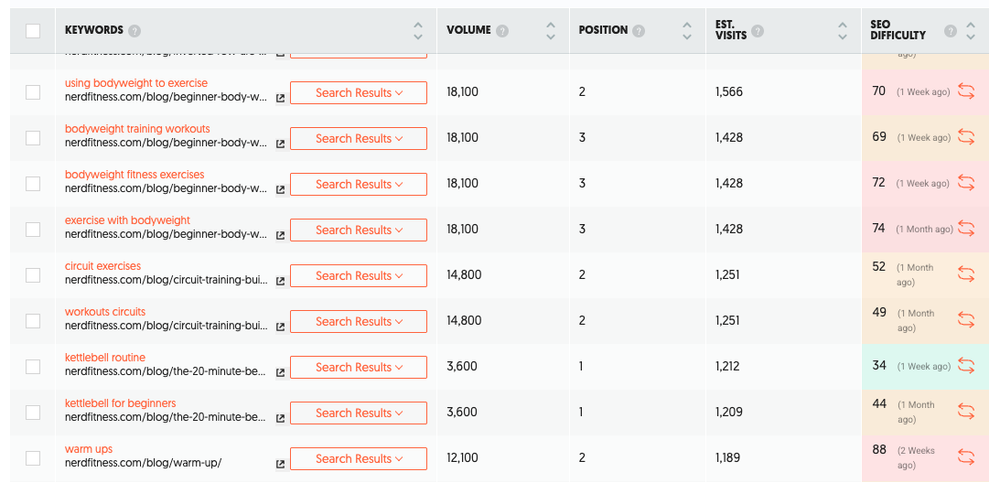
Task: Open keyword 'using bodyweight to exercise'
Action: [x=136, y=83]
